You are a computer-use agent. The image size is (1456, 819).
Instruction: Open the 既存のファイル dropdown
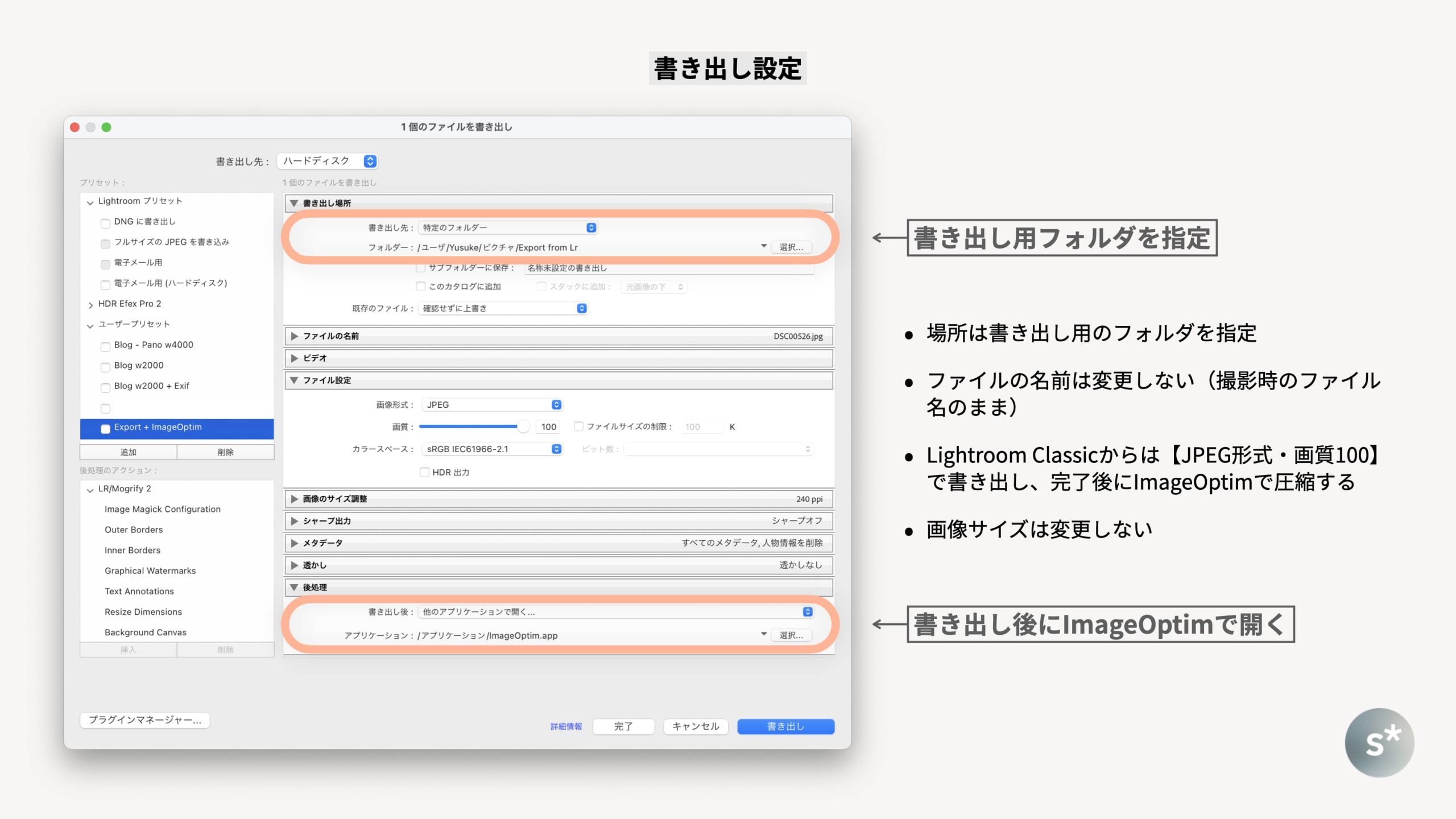(503, 308)
